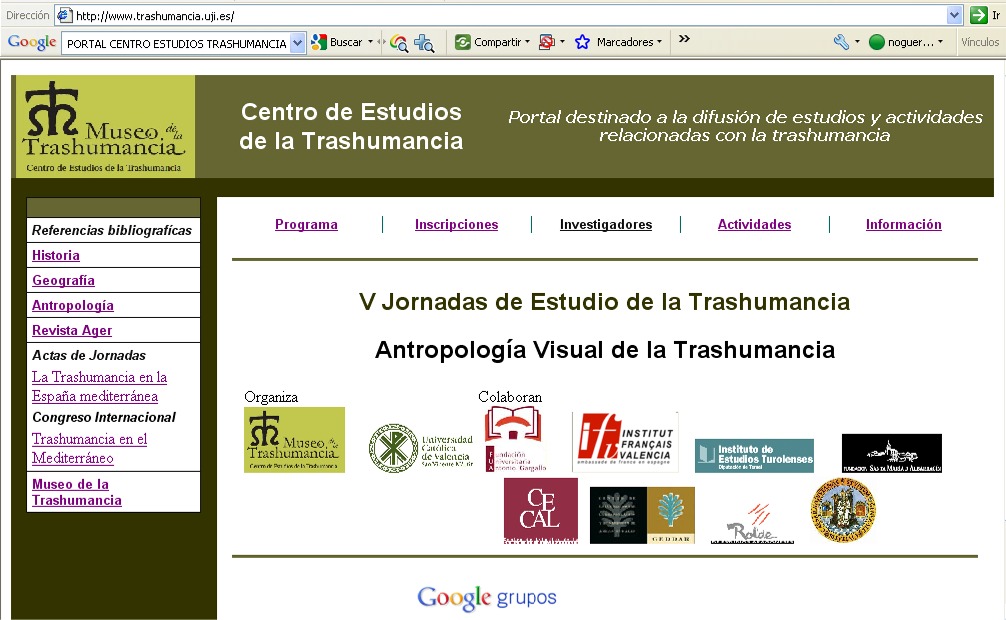Open the Compartir share menu
Viewport: 1006px width, 620px height.
click(x=492, y=42)
